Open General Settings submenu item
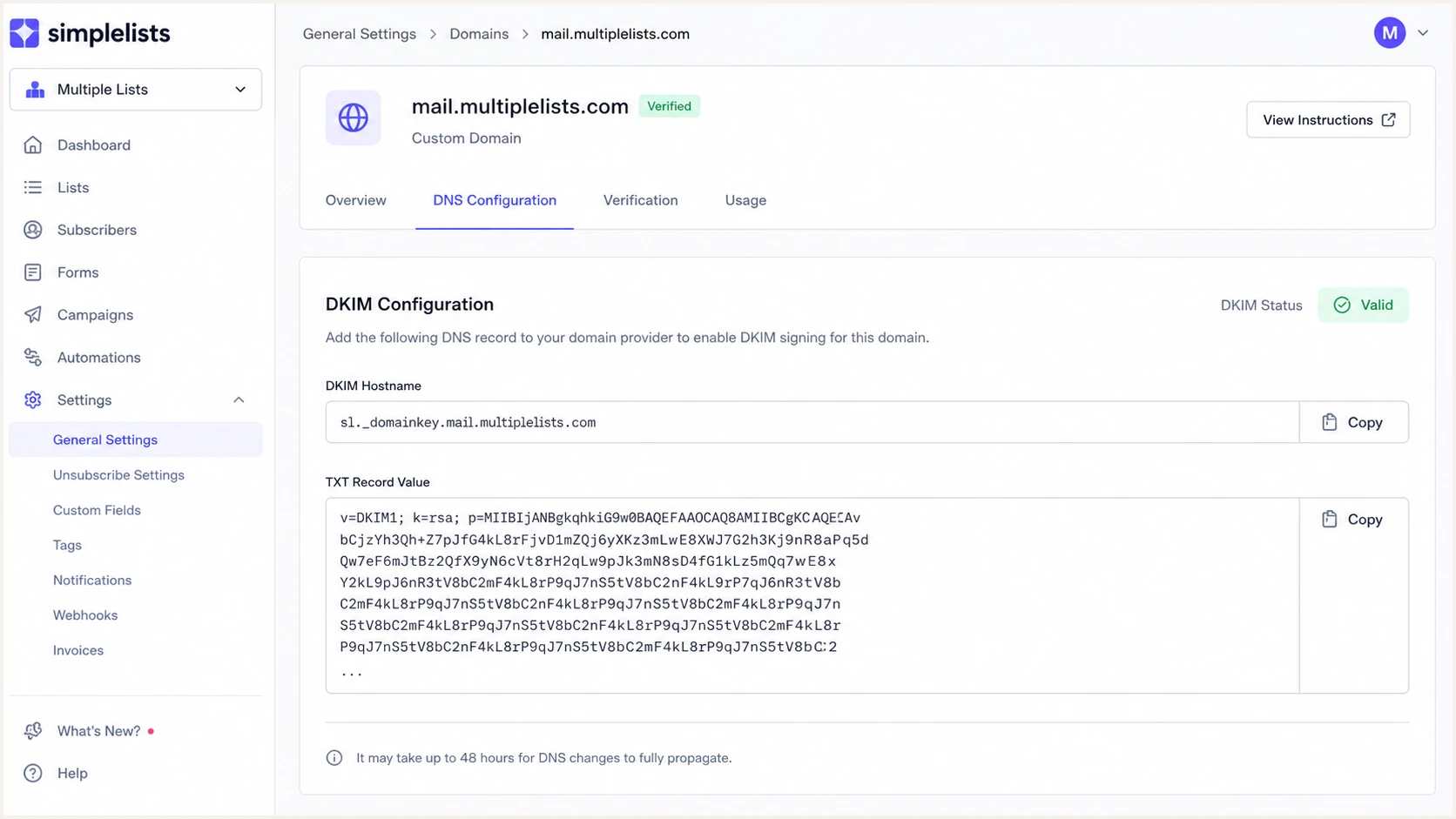 click(x=136, y=440)
